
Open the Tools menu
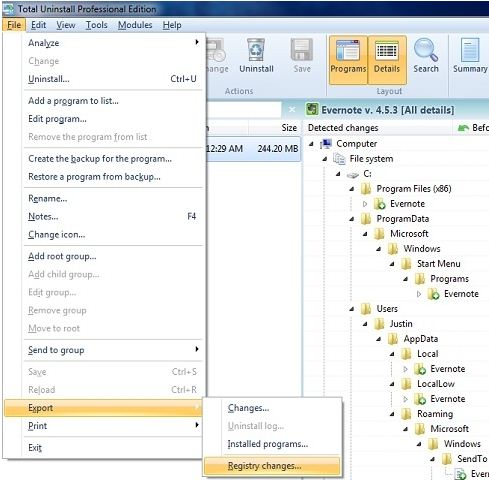97,25
